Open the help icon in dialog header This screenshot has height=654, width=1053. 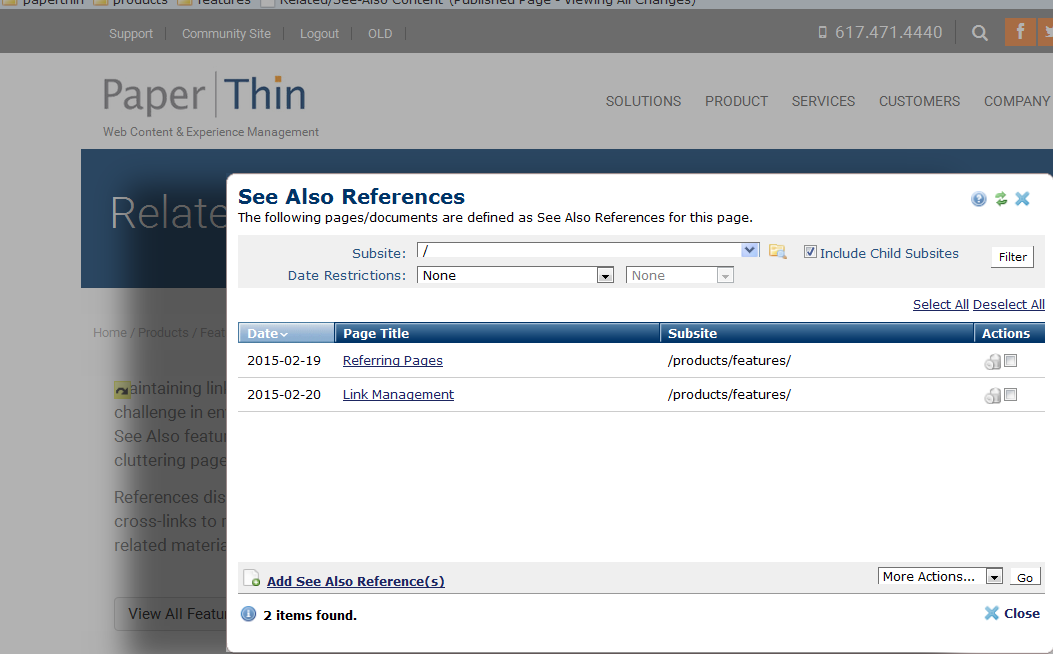pos(978,199)
